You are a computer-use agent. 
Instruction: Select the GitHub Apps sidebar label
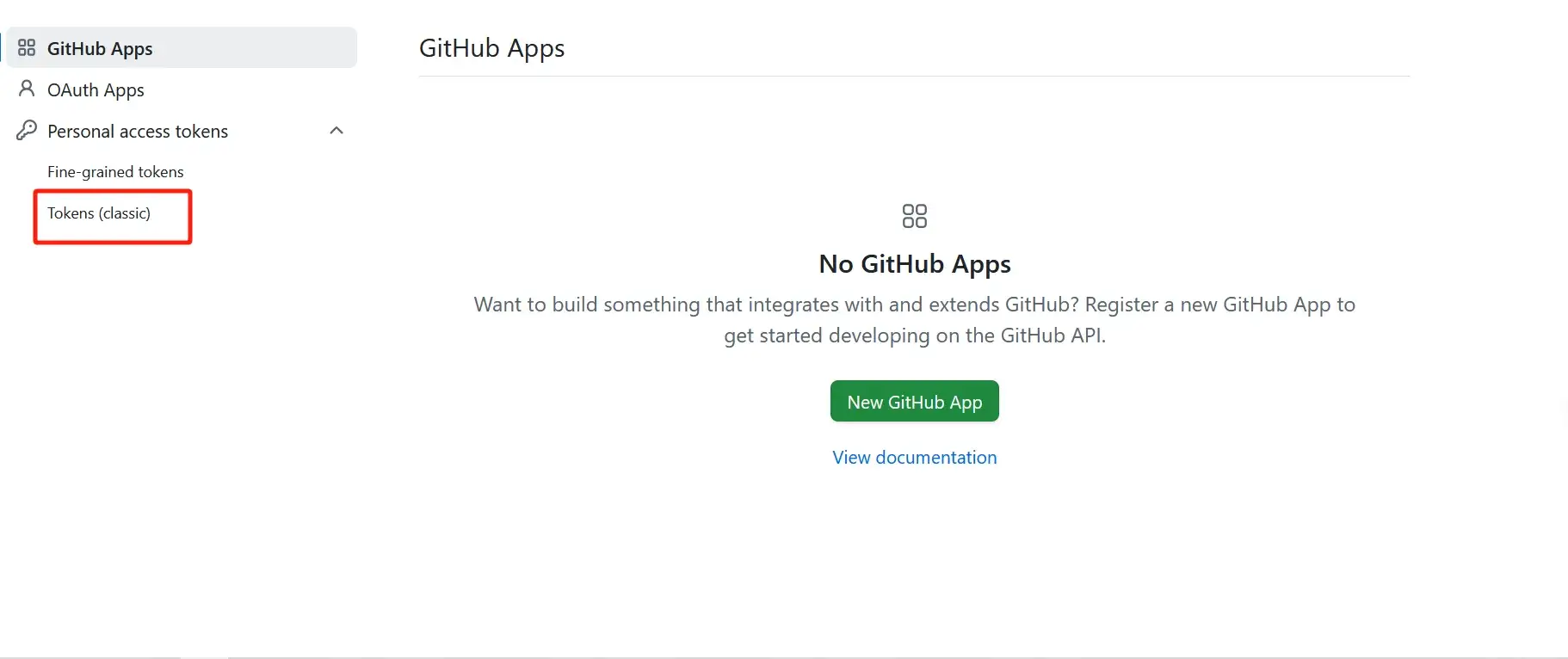pos(100,49)
